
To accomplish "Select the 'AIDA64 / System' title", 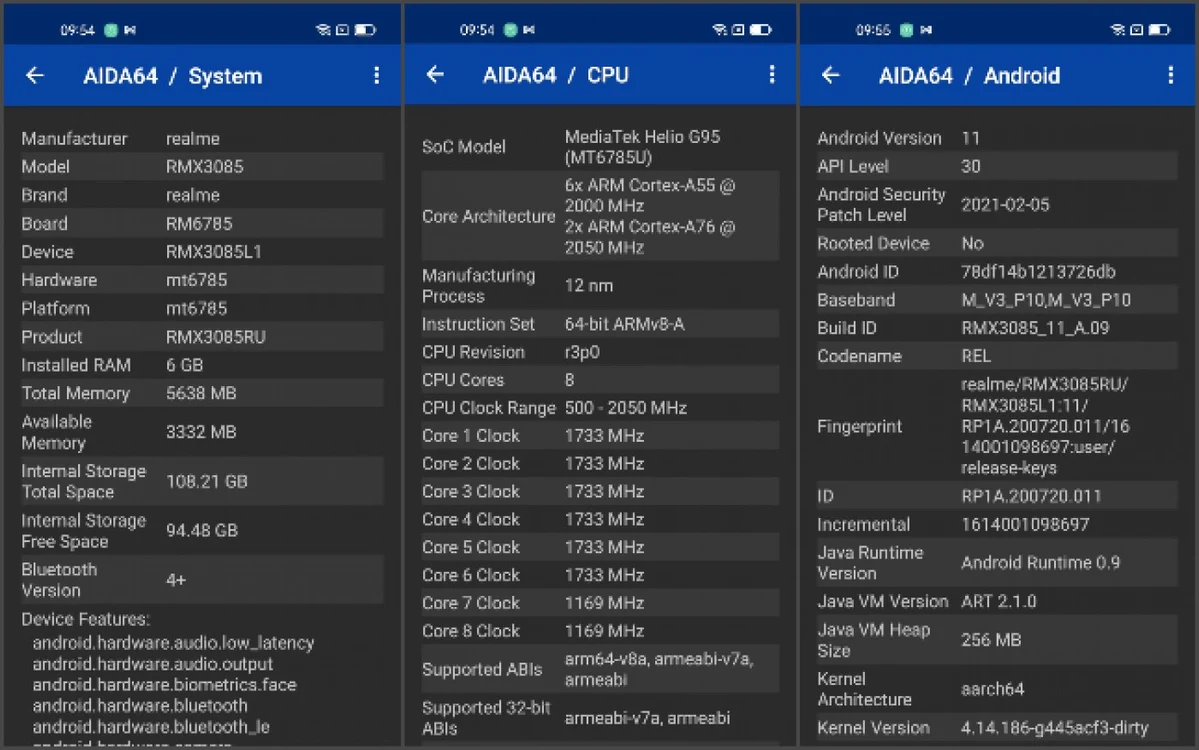I will tap(172, 76).
